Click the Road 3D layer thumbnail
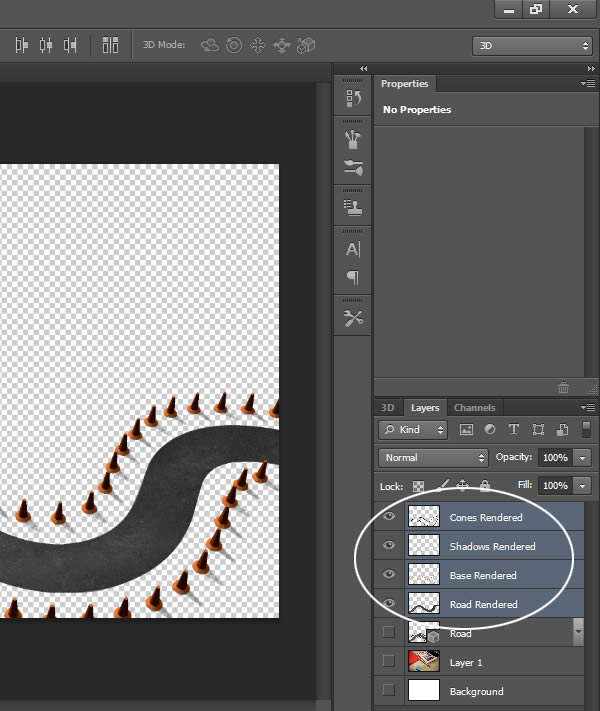Screen dimensions: 600x711 (x=424, y=632)
